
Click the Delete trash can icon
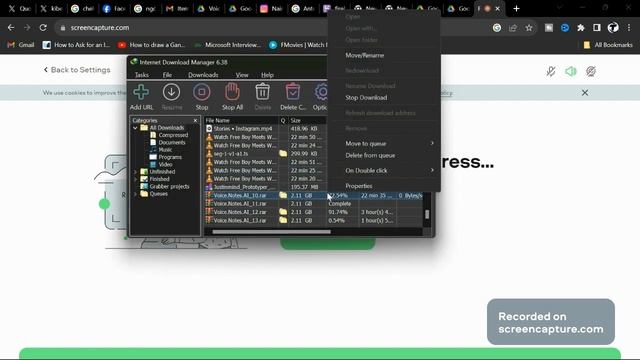click(x=262, y=92)
